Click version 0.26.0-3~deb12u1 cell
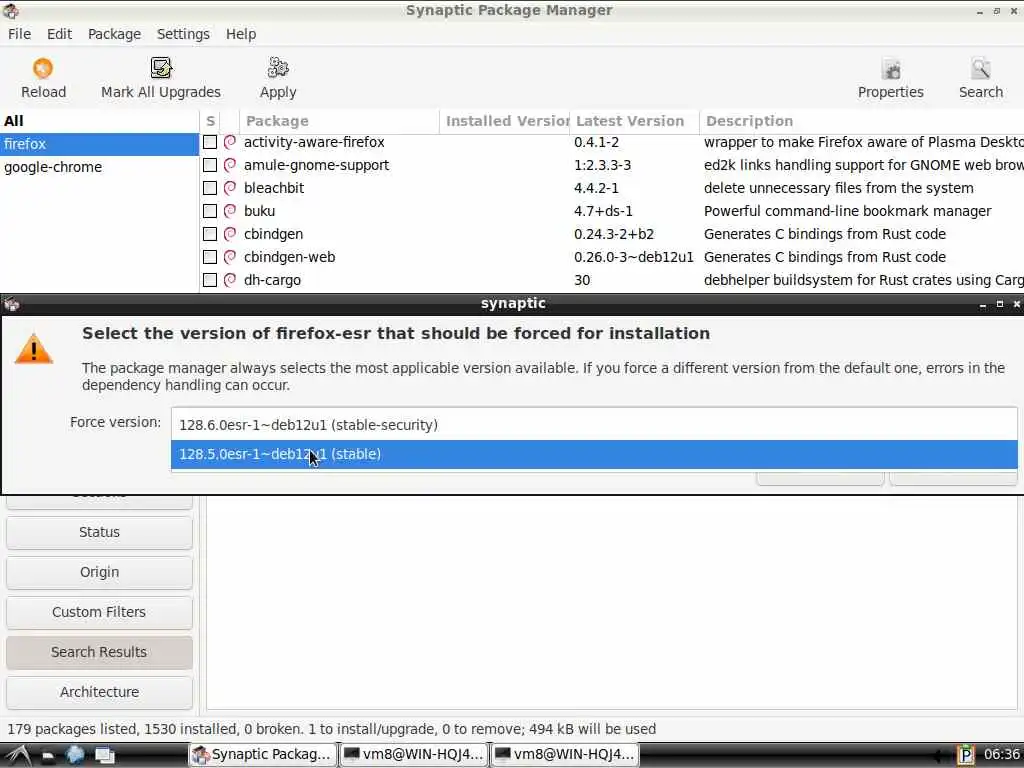 [633, 257]
